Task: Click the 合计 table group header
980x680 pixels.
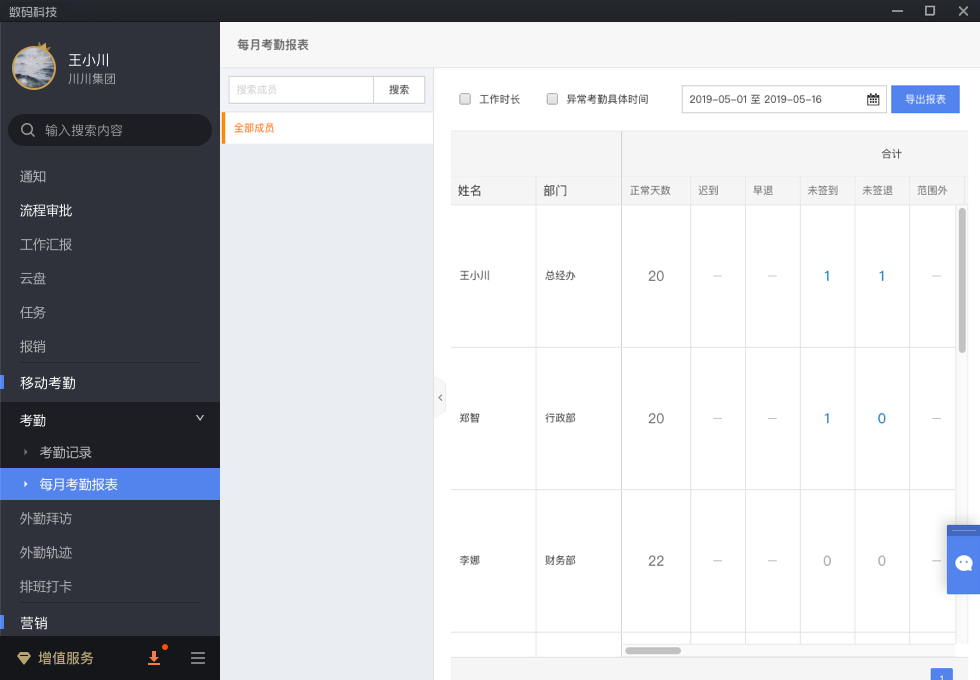Action: point(891,154)
